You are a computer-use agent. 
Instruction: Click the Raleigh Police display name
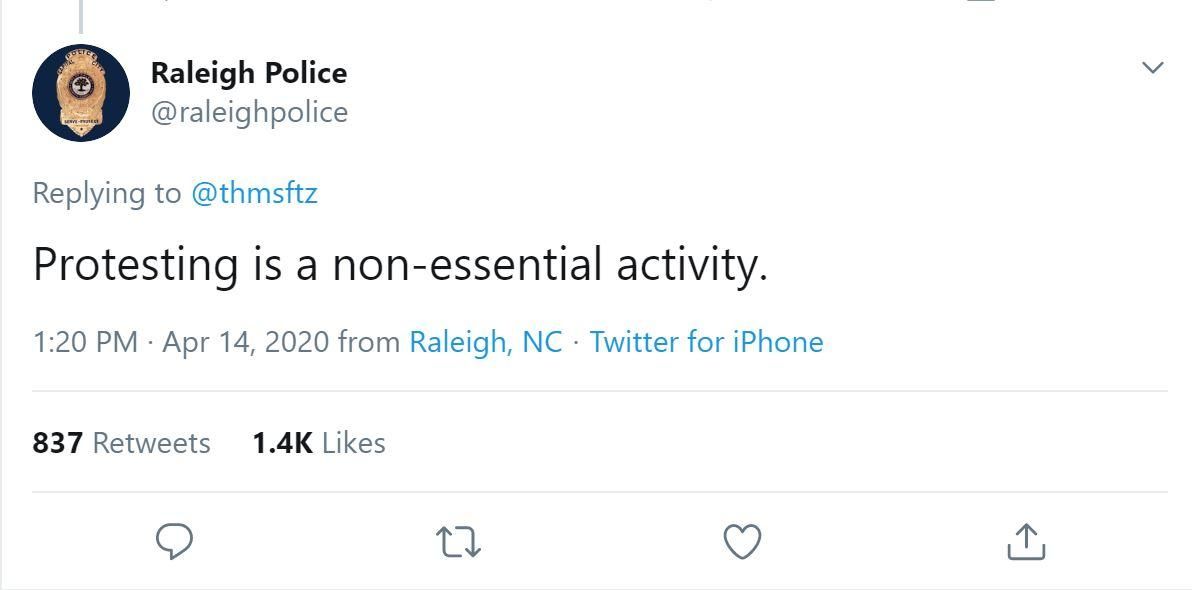[249, 73]
